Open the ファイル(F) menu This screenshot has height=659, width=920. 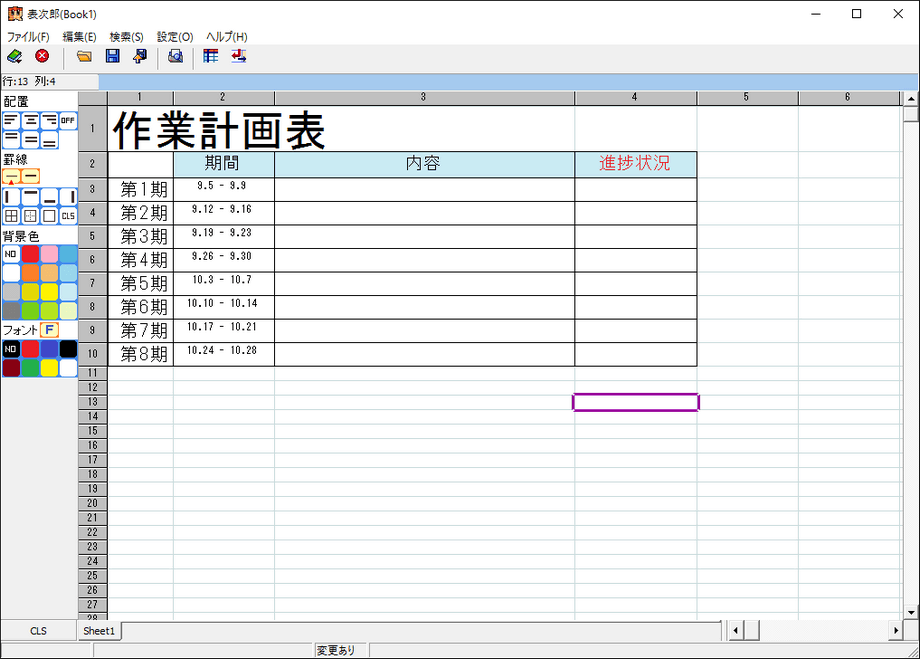click(x=28, y=37)
